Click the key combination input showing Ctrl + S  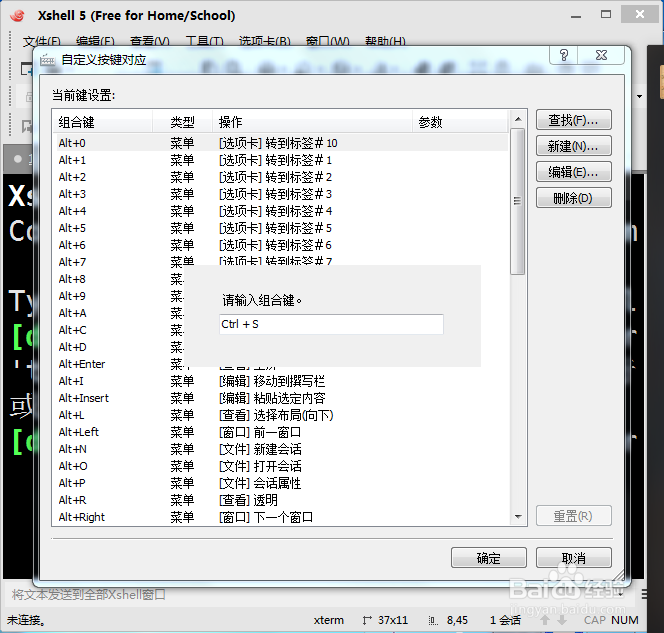[331, 324]
